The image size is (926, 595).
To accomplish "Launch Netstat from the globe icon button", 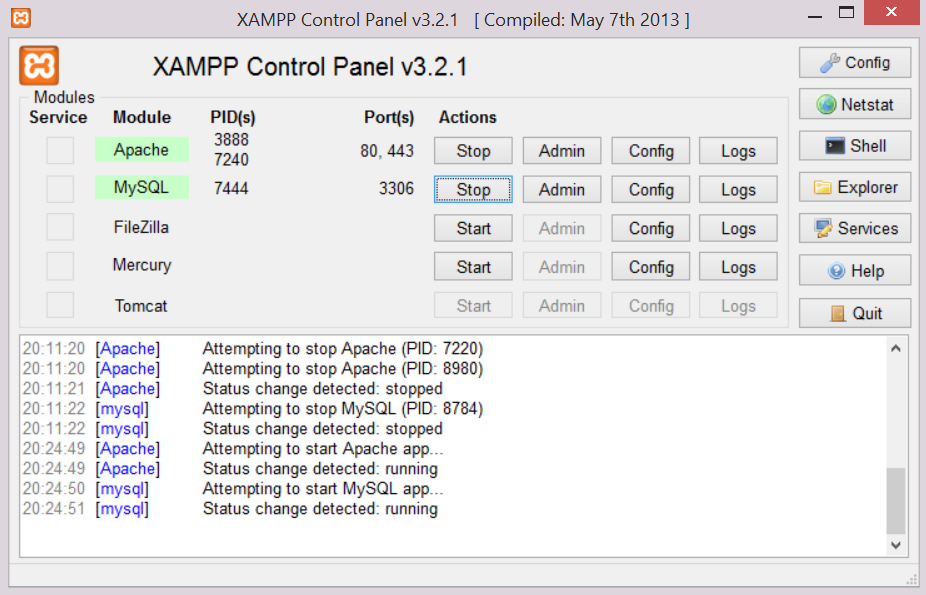I will click(x=855, y=104).
